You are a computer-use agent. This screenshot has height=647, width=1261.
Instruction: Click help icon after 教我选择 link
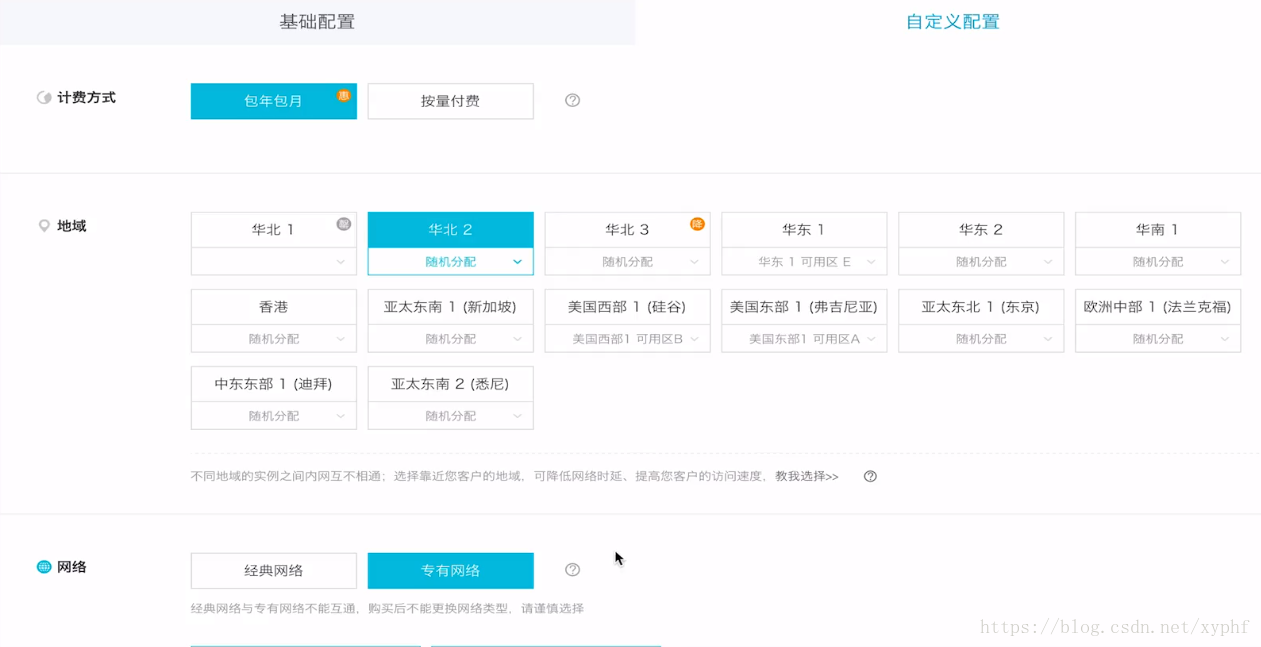(870, 476)
